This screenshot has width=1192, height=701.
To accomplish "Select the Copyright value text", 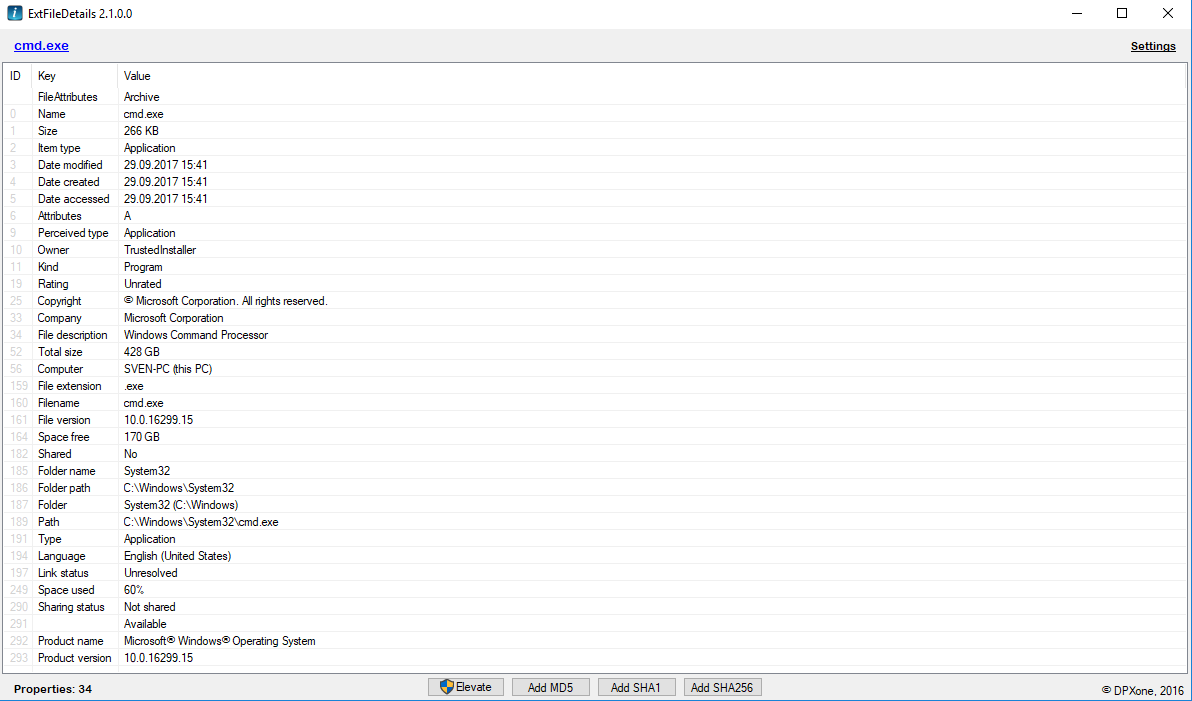I will coord(225,301).
